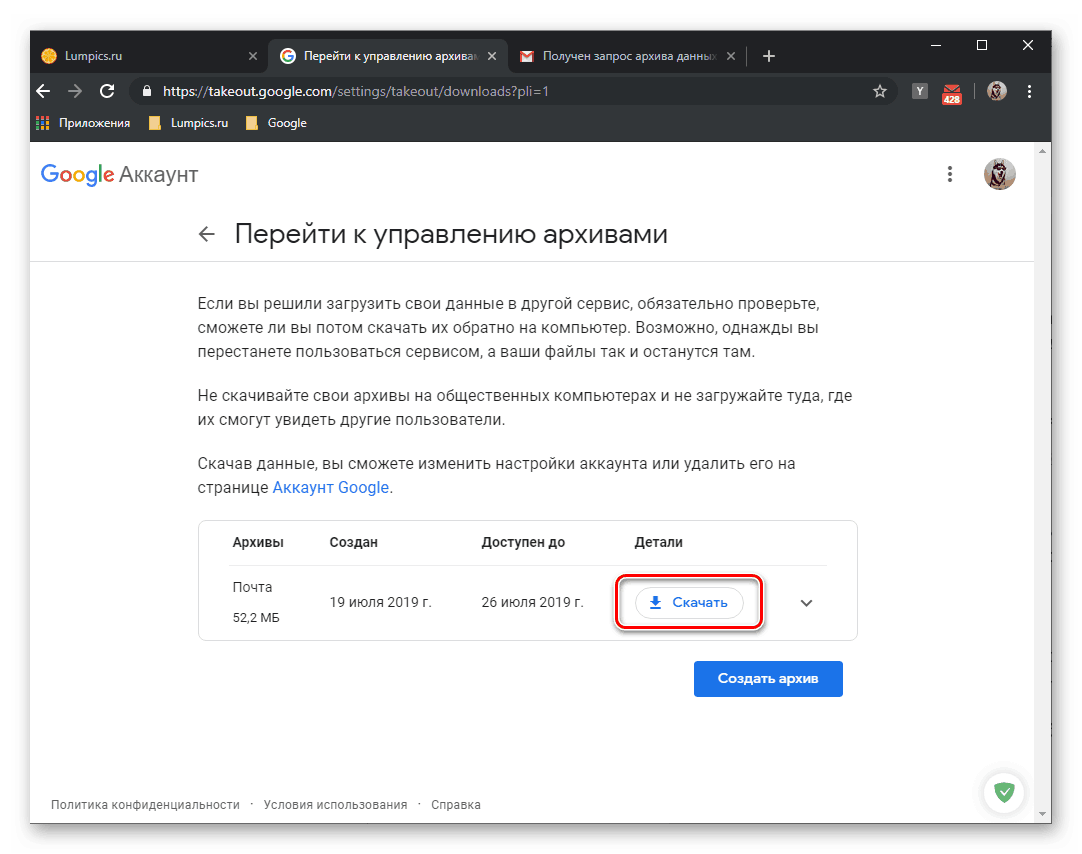
Task: Click the green shield icon at the bottom
Action: 1004,792
